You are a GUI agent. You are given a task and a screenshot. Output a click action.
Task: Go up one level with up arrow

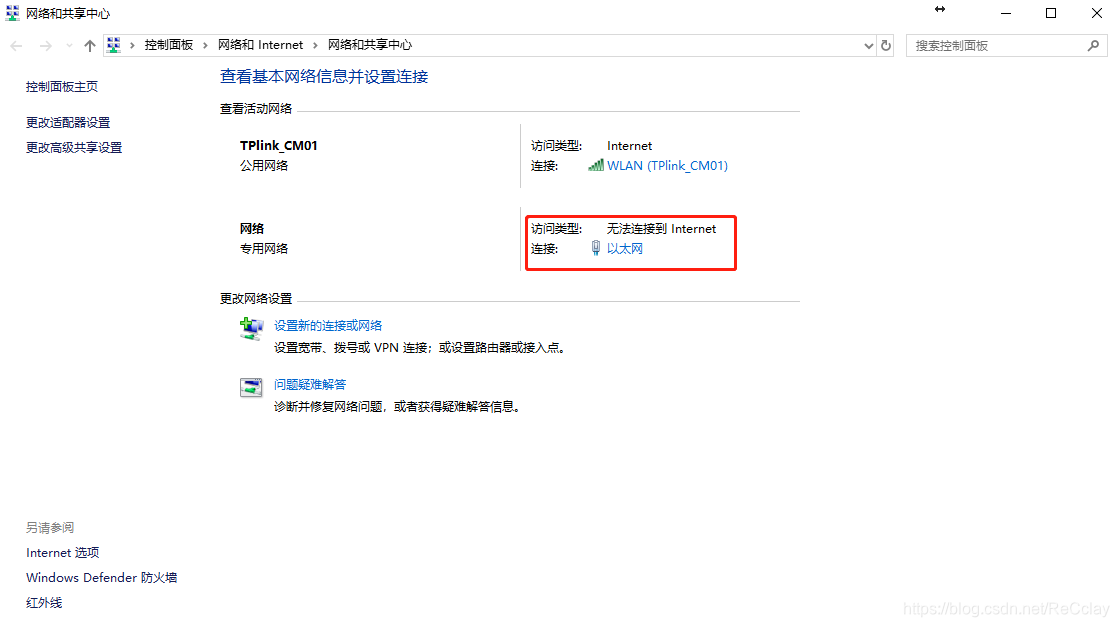click(x=89, y=46)
